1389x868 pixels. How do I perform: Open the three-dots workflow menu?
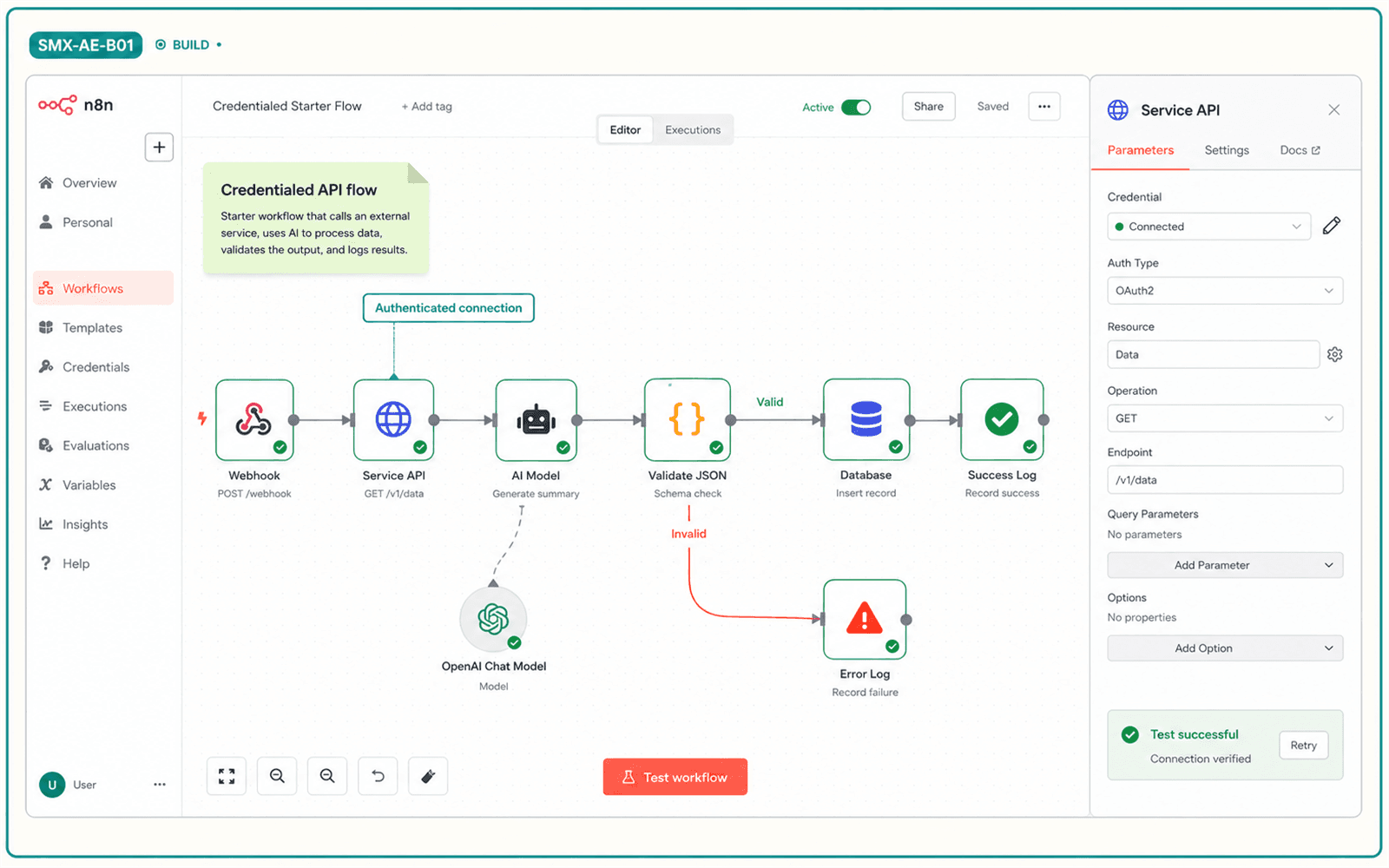1044,107
